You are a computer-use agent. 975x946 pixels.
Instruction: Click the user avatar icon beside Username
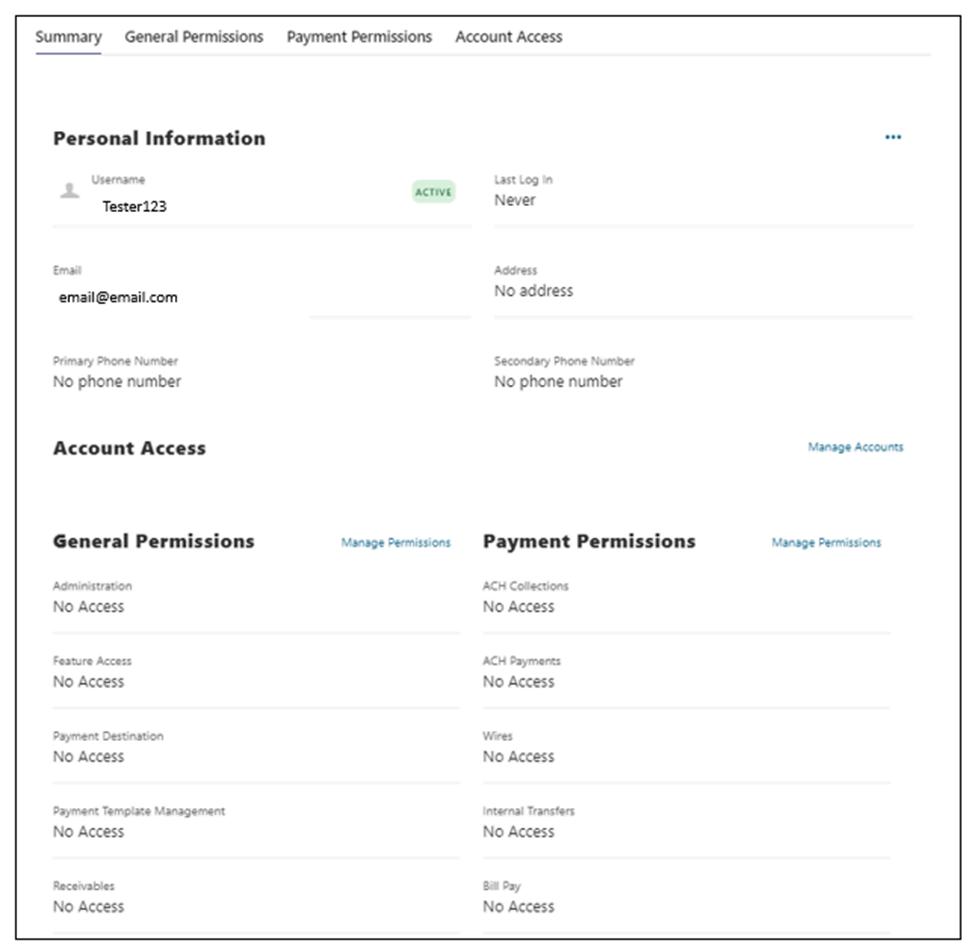69,190
